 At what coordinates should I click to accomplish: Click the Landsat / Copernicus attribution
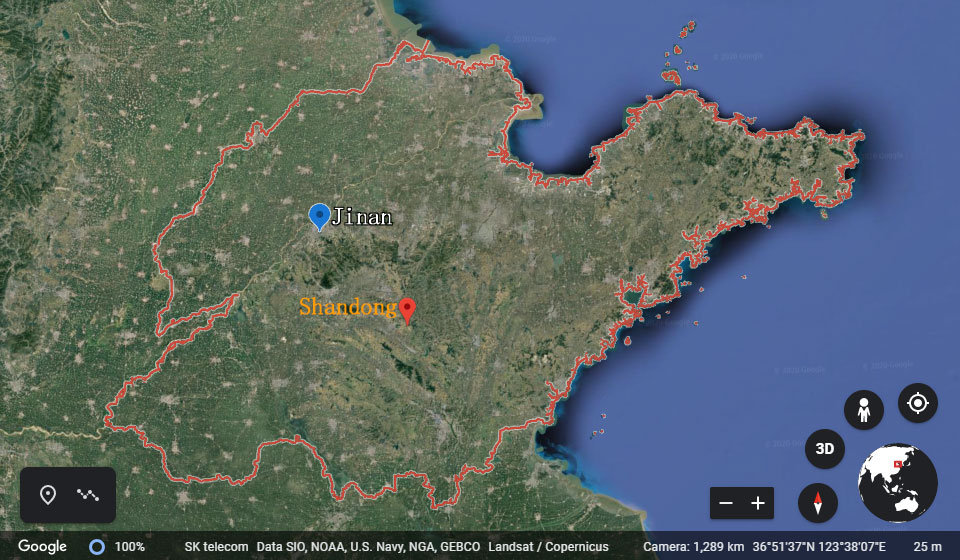click(548, 547)
